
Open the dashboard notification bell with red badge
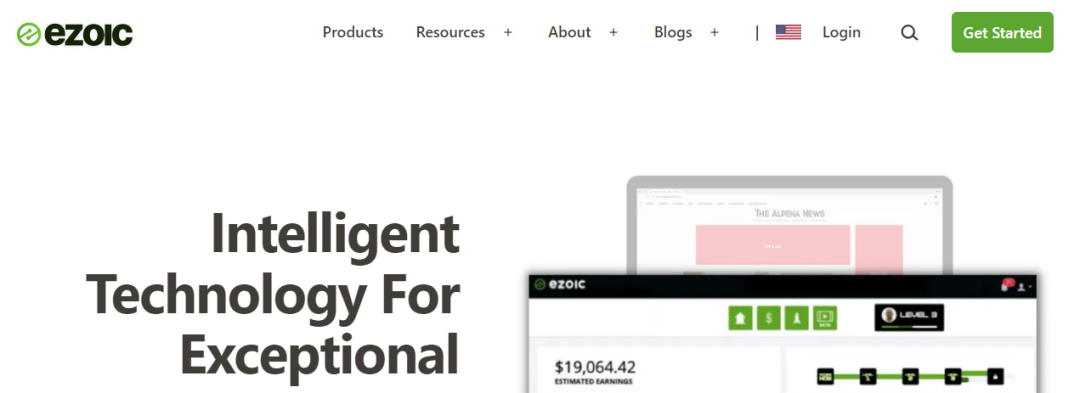coord(1006,285)
